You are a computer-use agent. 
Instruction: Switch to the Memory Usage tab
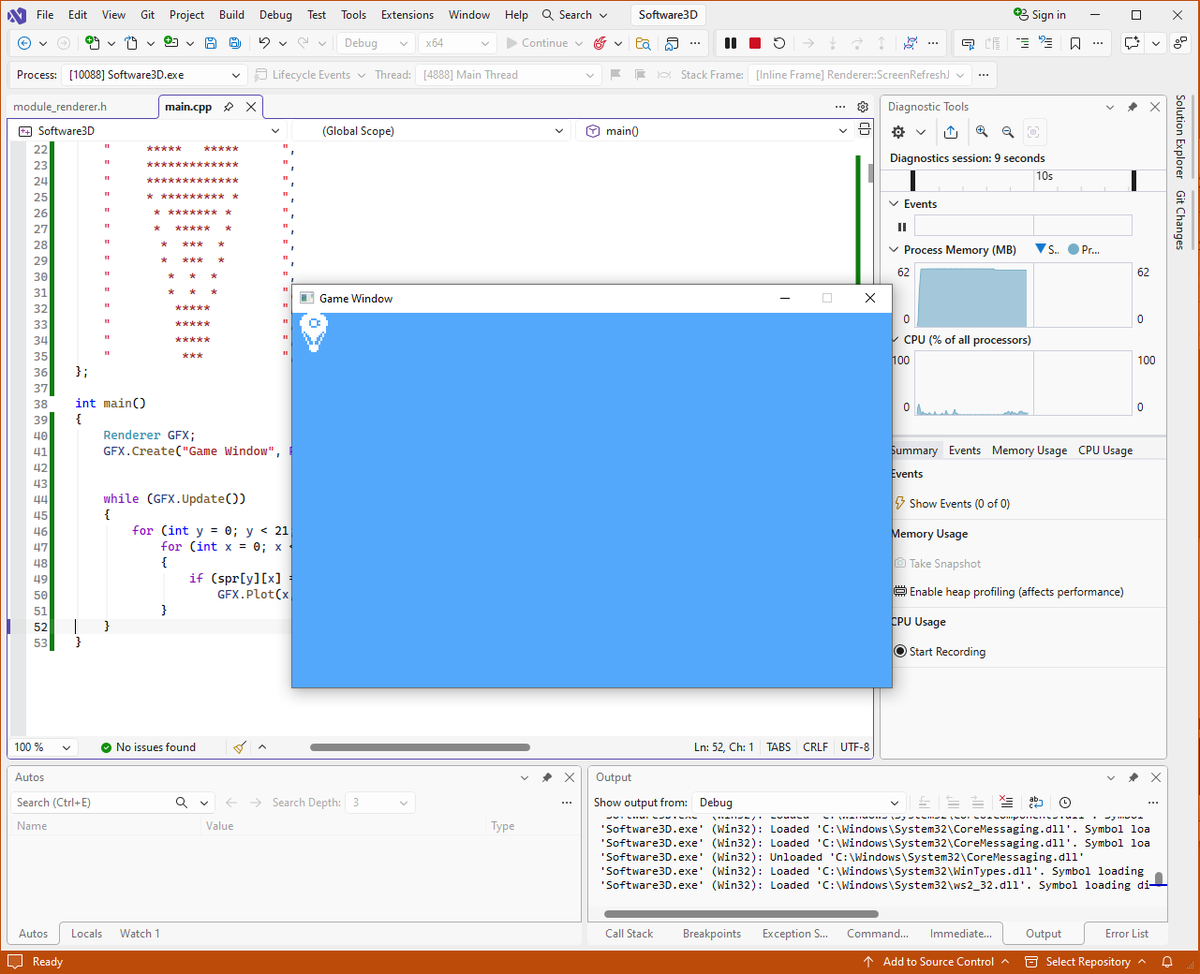pyautogui.click(x=1029, y=451)
